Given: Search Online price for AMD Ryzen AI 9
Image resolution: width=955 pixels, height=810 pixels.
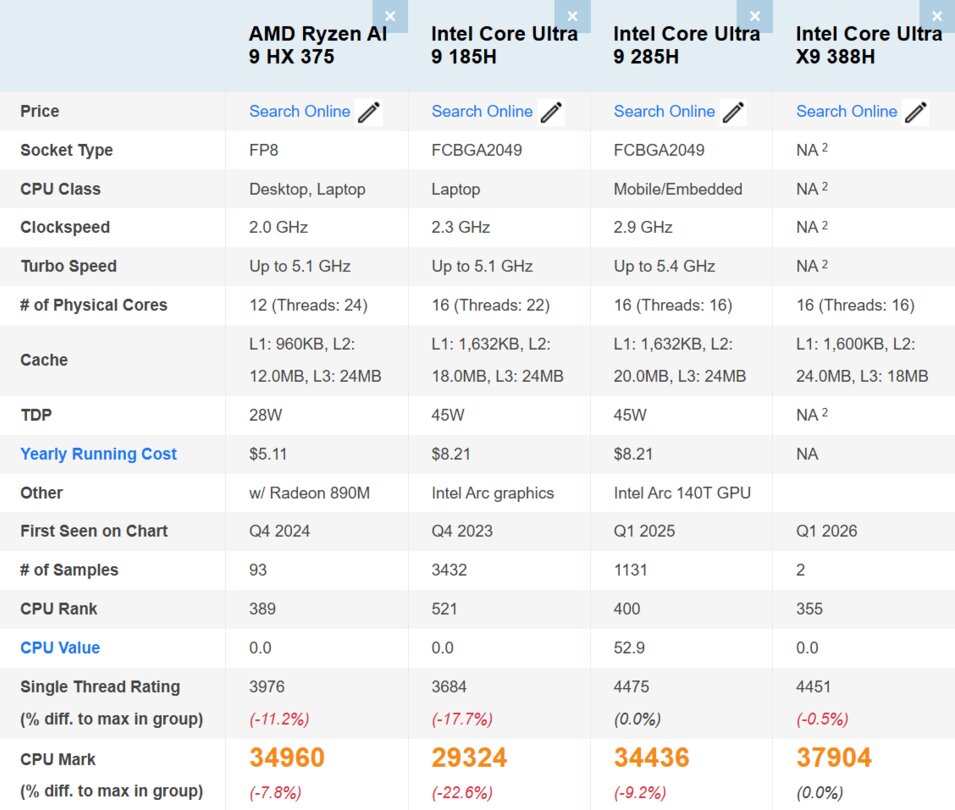Looking at the screenshot, I should pyautogui.click(x=299, y=112).
